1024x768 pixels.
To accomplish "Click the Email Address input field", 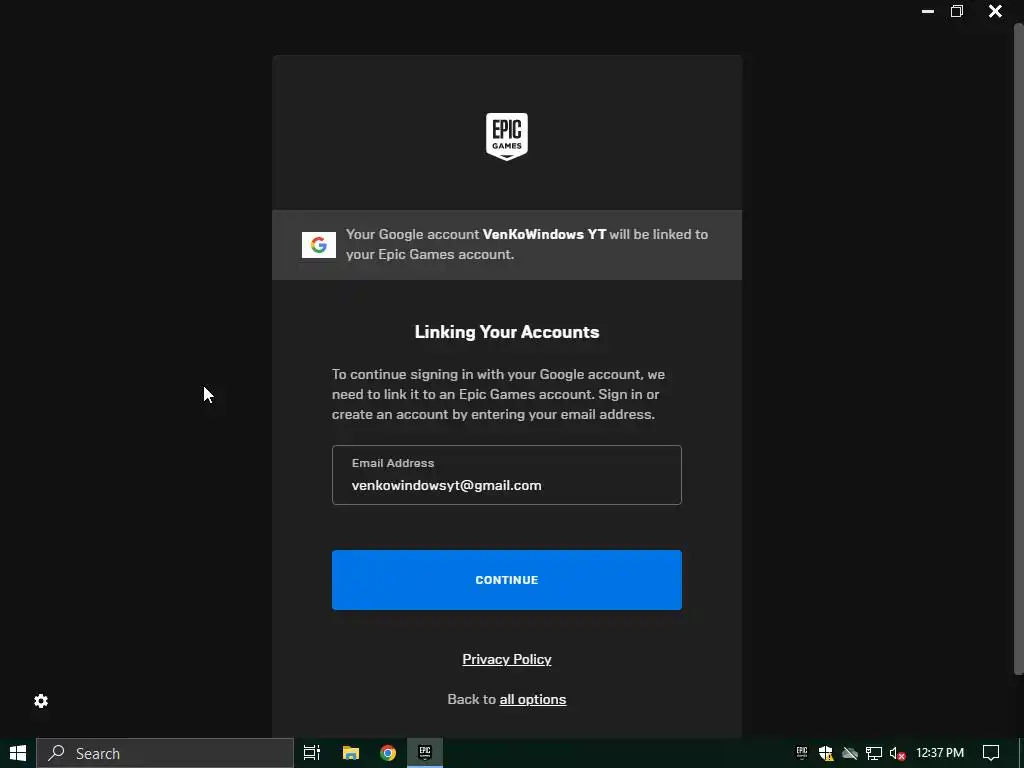I will 507,475.
